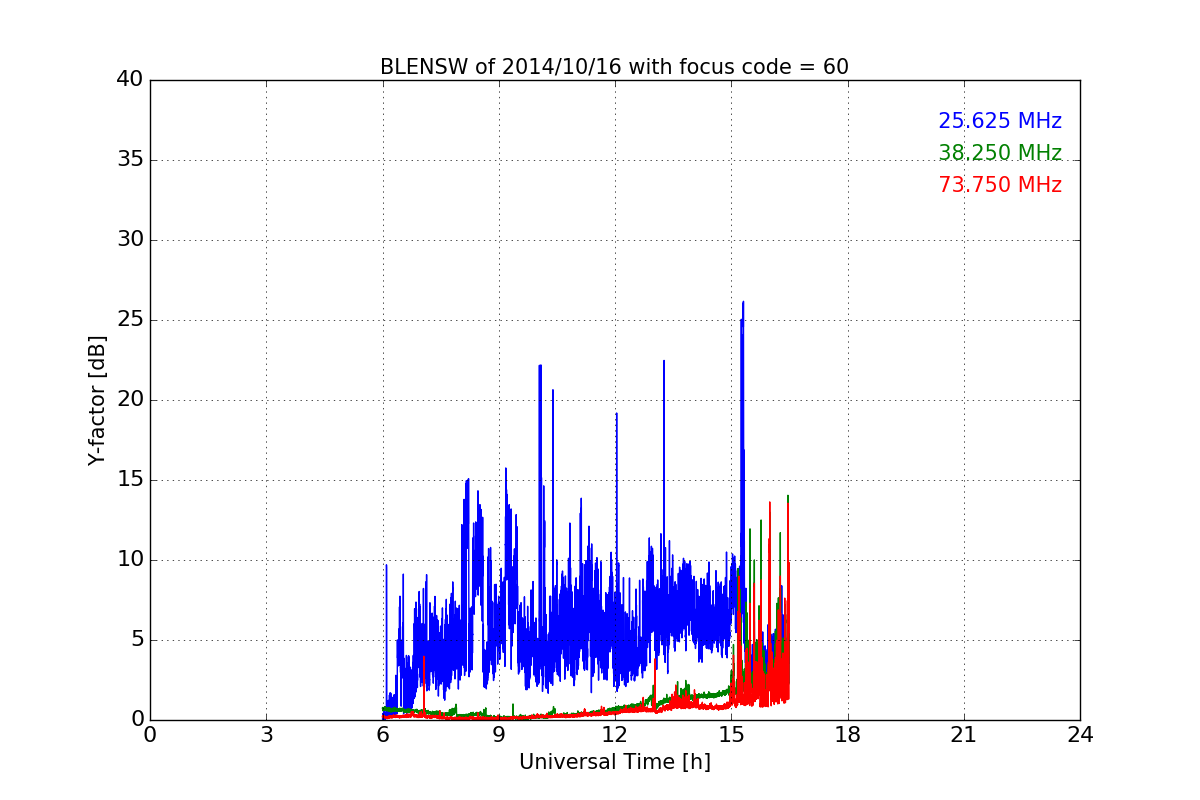Viewport: 1200px width, 800px height.
Task: Select the 73.750 MHz legend label
Action: click(x=1000, y=185)
